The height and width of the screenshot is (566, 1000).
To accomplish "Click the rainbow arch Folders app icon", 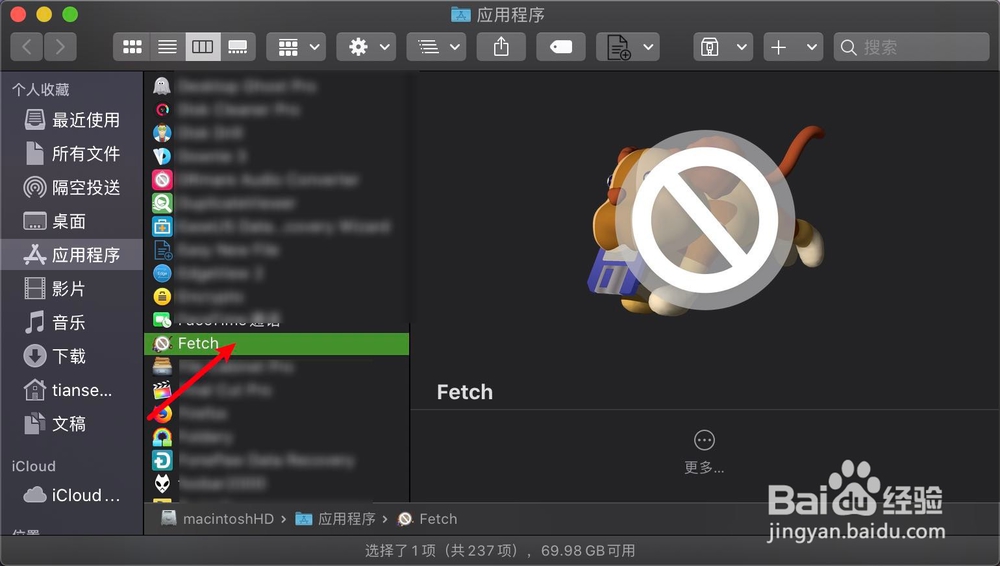I will pyautogui.click(x=162, y=437).
